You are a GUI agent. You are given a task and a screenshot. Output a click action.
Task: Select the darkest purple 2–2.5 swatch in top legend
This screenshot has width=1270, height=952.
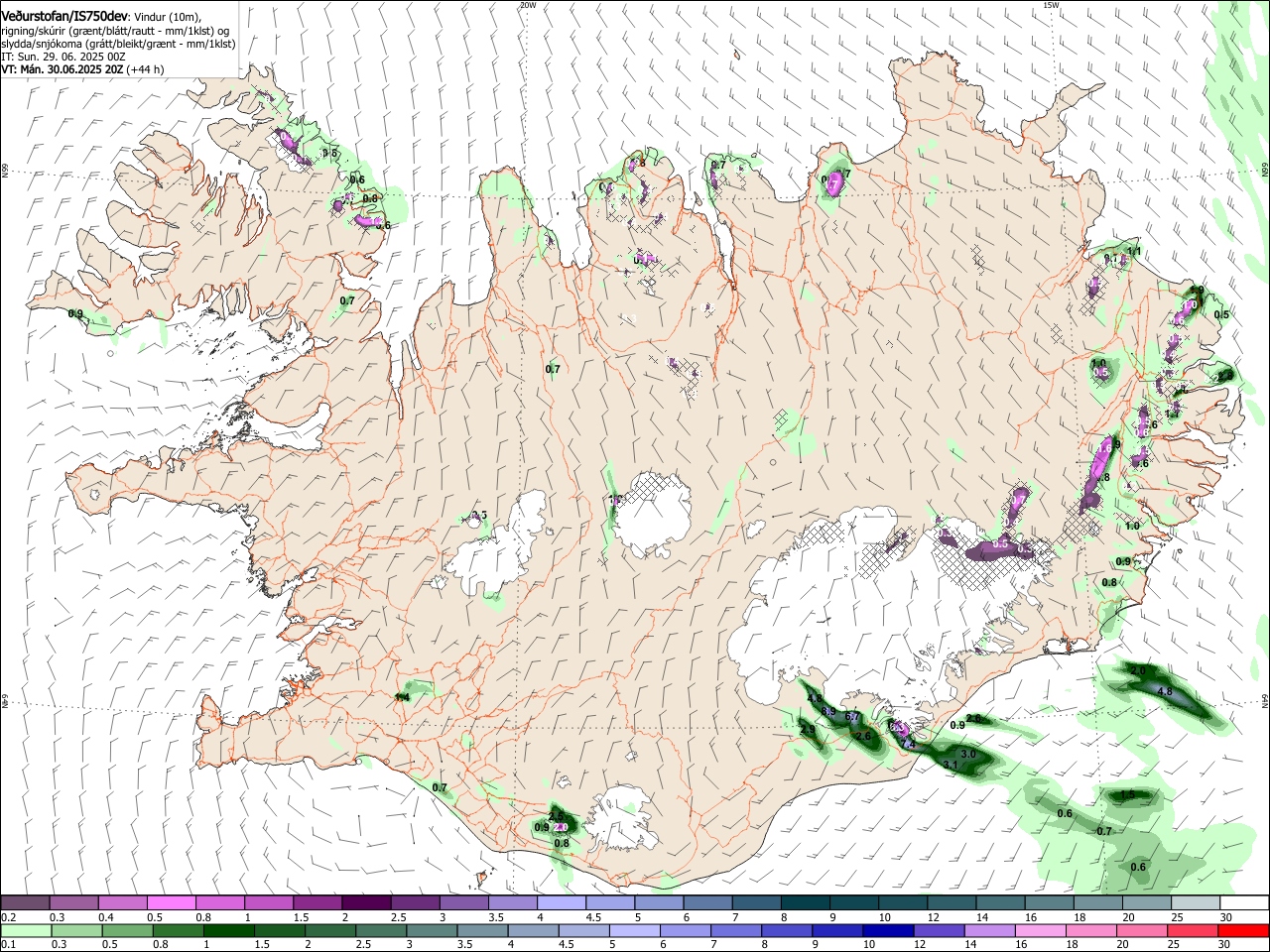click(x=365, y=903)
